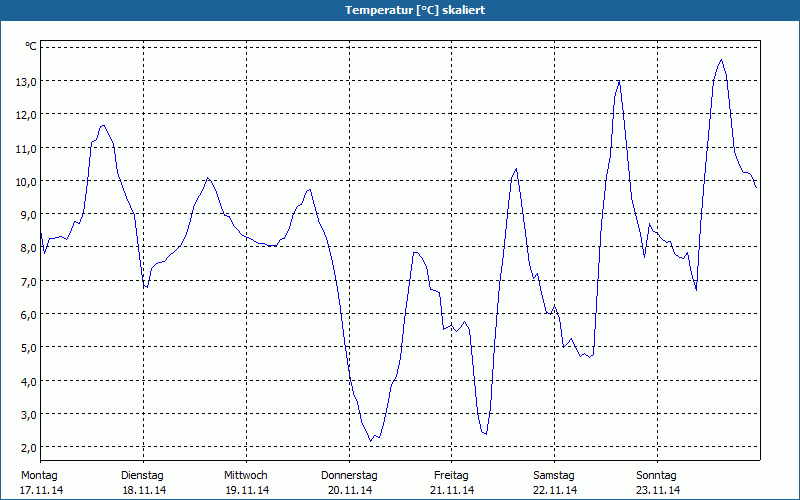Click the date 23.11.14
This screenshot has height=500, width=800.
658,490
